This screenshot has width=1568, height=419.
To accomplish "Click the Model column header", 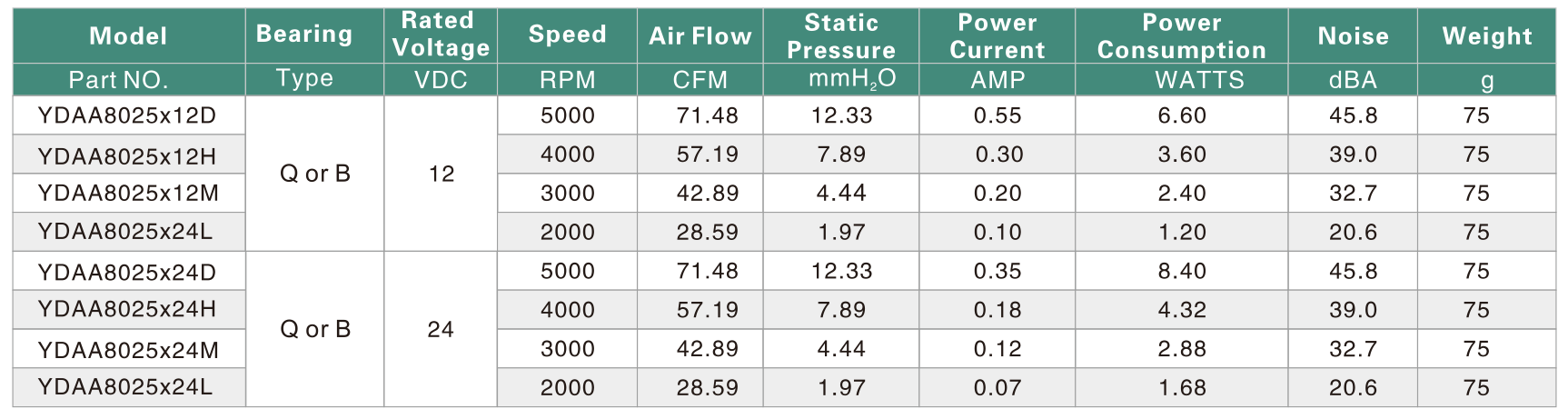I will (128, 35).
